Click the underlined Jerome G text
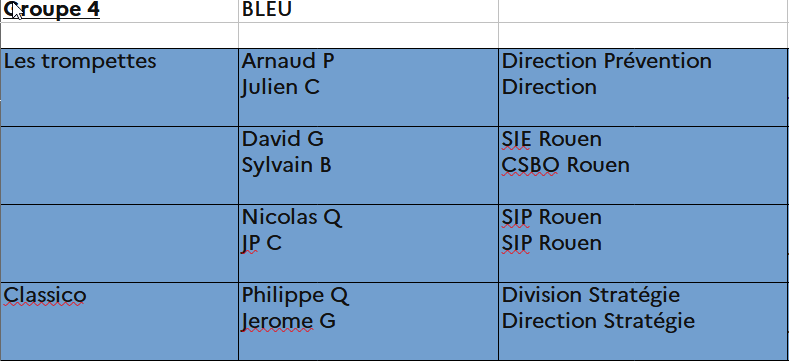This screenshot has width=789, height=361. coord(289,322)
